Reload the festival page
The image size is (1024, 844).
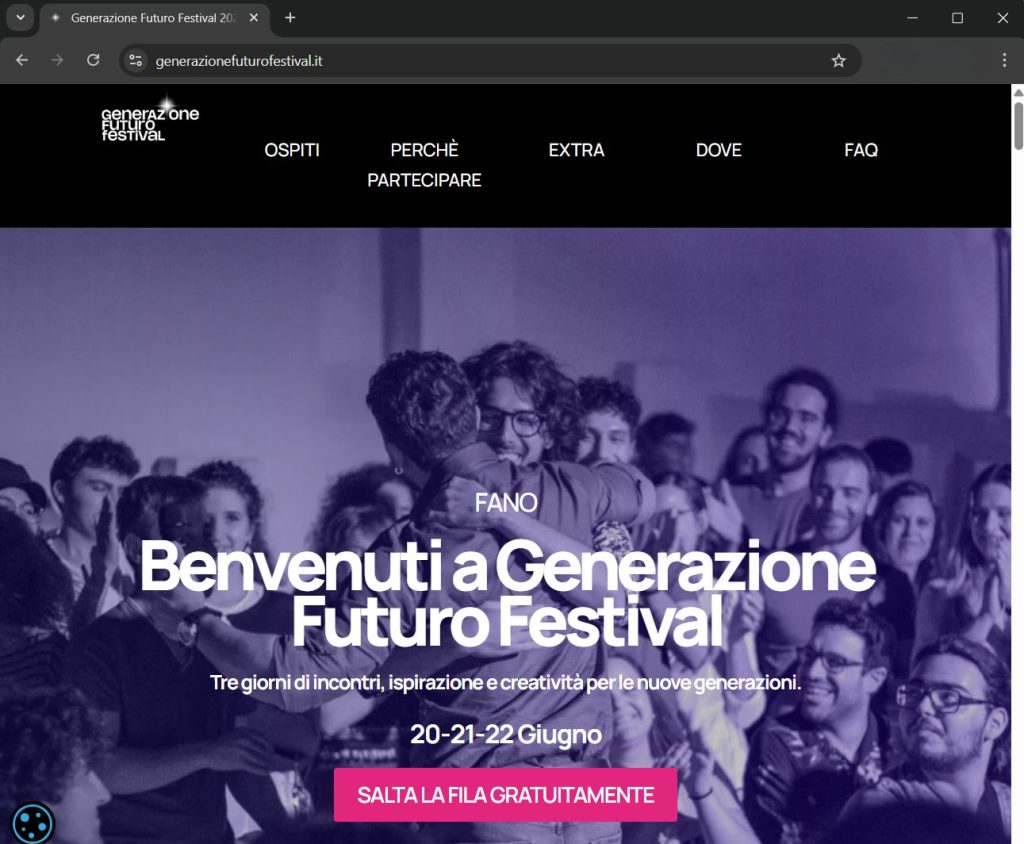pos(93,60)
